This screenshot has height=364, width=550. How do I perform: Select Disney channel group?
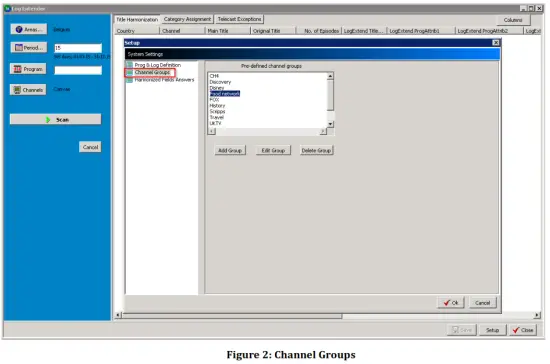(216, 88)
